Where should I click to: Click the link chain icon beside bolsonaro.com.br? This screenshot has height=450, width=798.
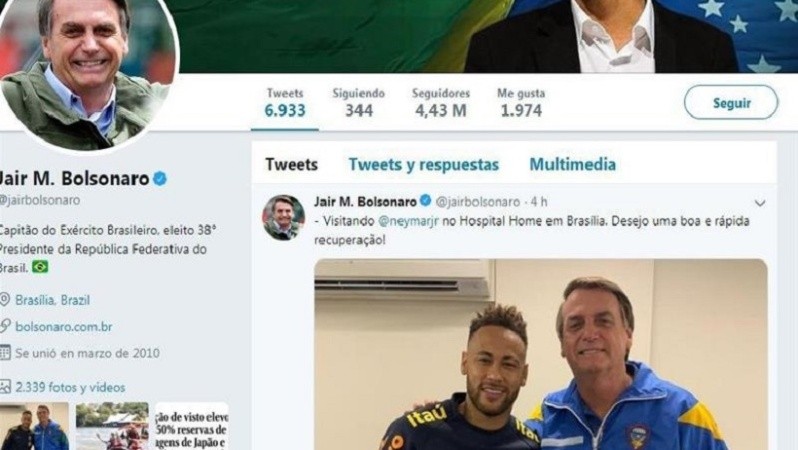click(5, 326)
